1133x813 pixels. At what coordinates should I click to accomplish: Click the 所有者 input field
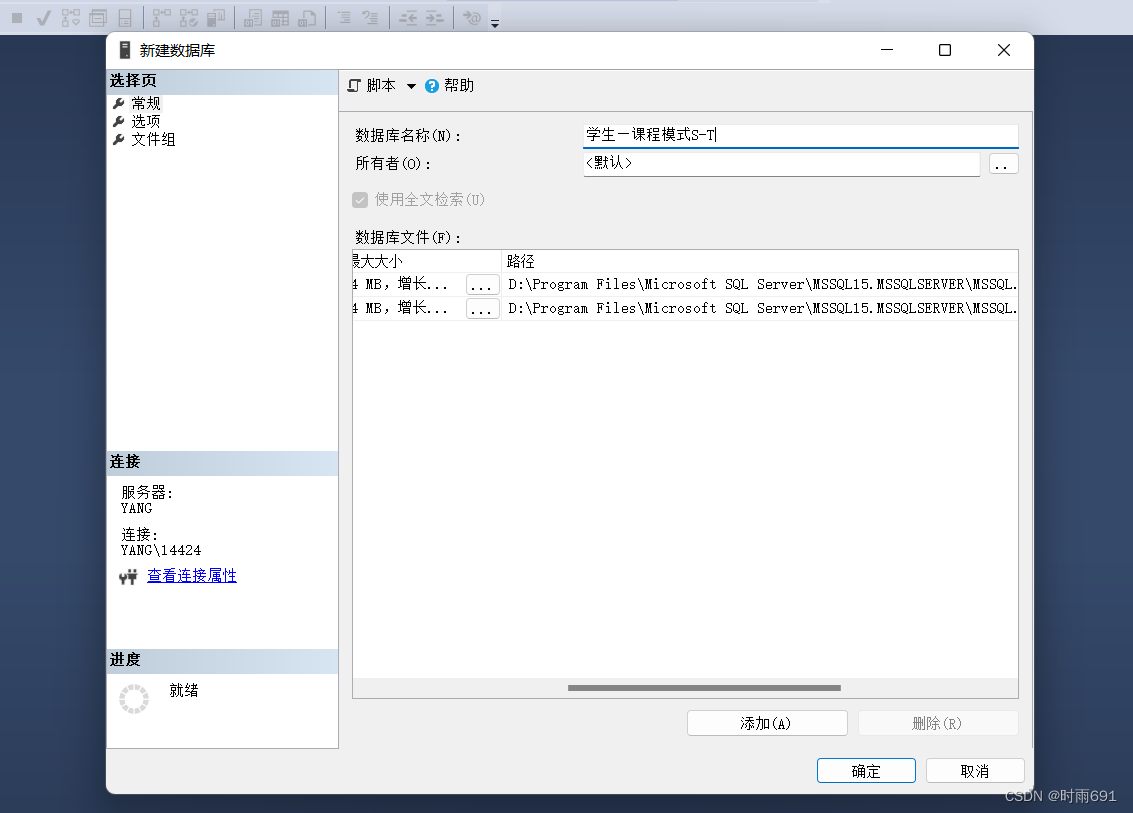(781, 163)
